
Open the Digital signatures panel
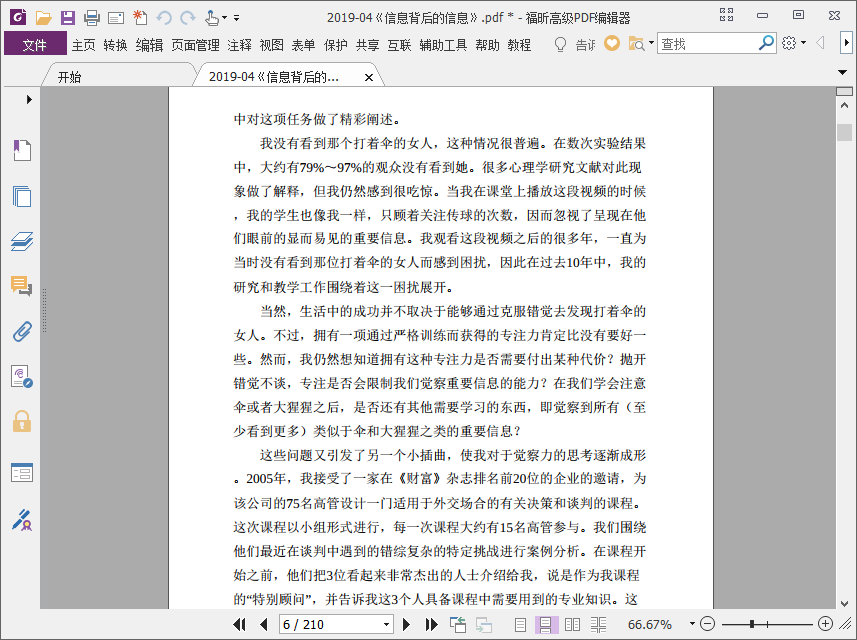click(22, 377)
